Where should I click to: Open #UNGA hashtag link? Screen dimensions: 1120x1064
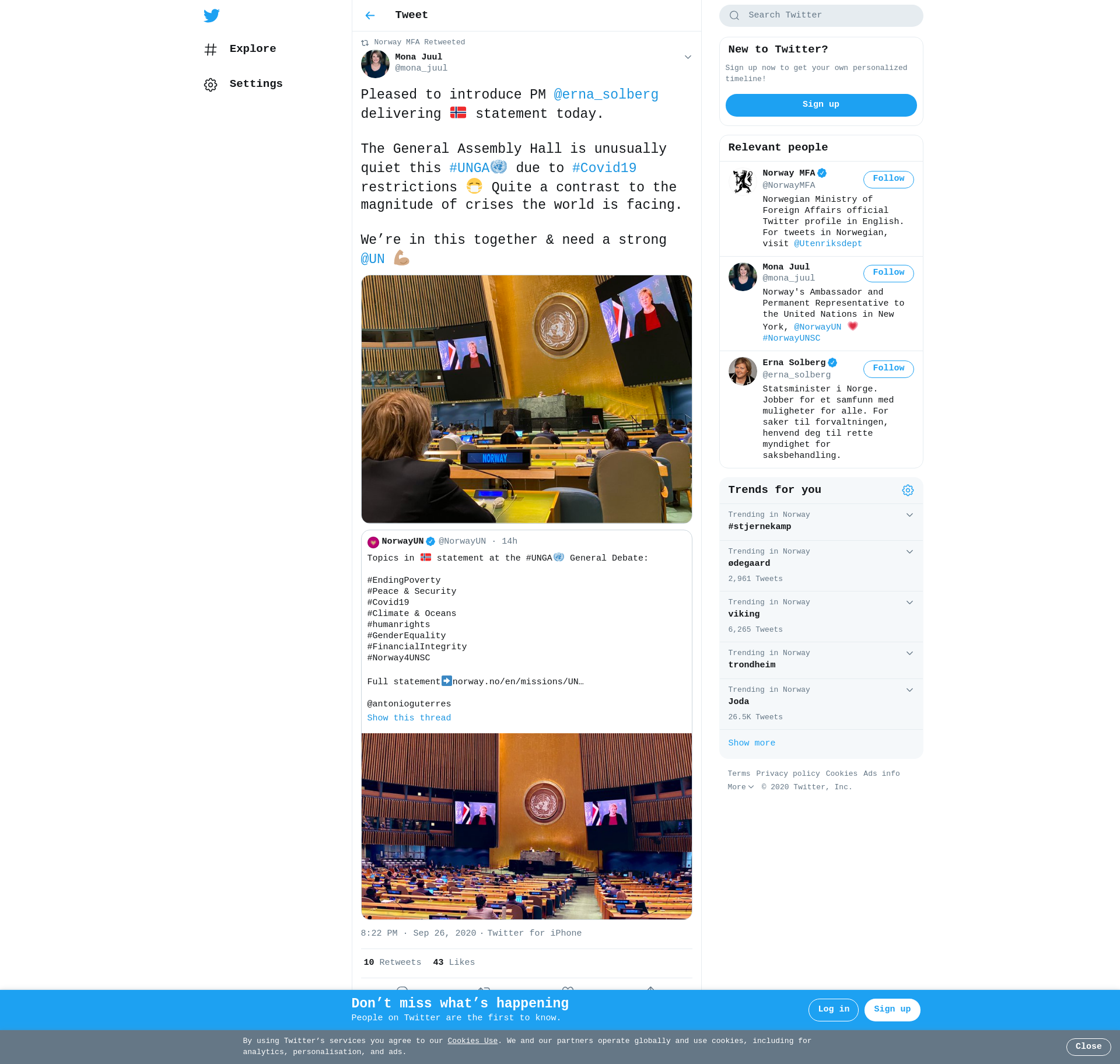[x=478, y=168]
